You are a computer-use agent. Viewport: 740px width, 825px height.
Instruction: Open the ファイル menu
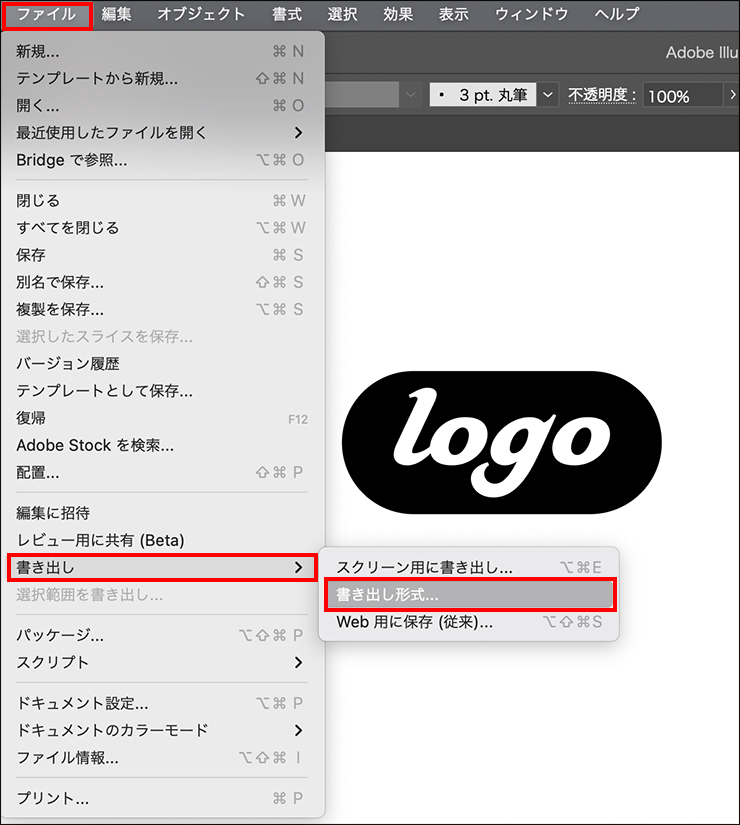tap(47, 14)
